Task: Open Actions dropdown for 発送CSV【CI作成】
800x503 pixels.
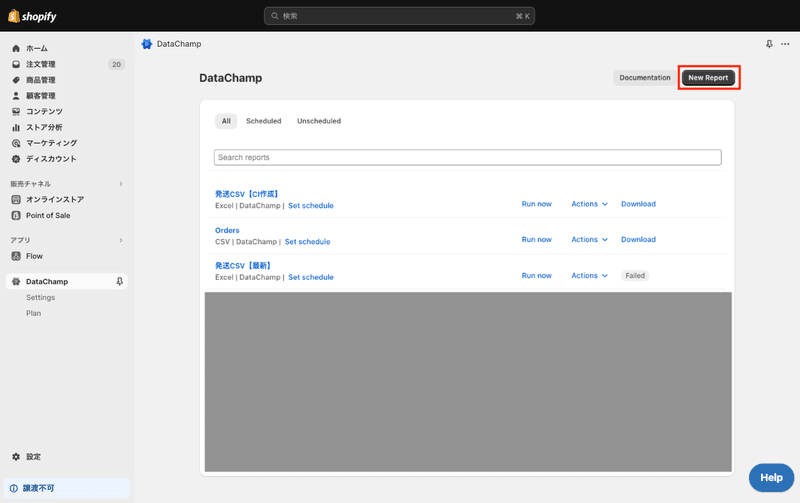Action: click(589, 204)
